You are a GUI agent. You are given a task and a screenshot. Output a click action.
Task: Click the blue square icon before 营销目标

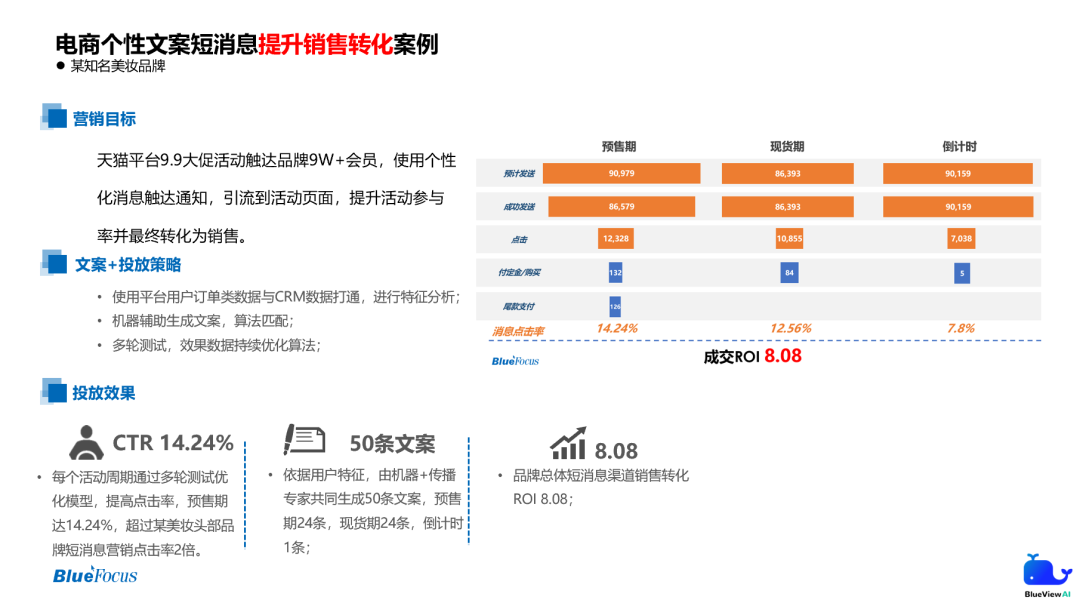coord(55,117)
